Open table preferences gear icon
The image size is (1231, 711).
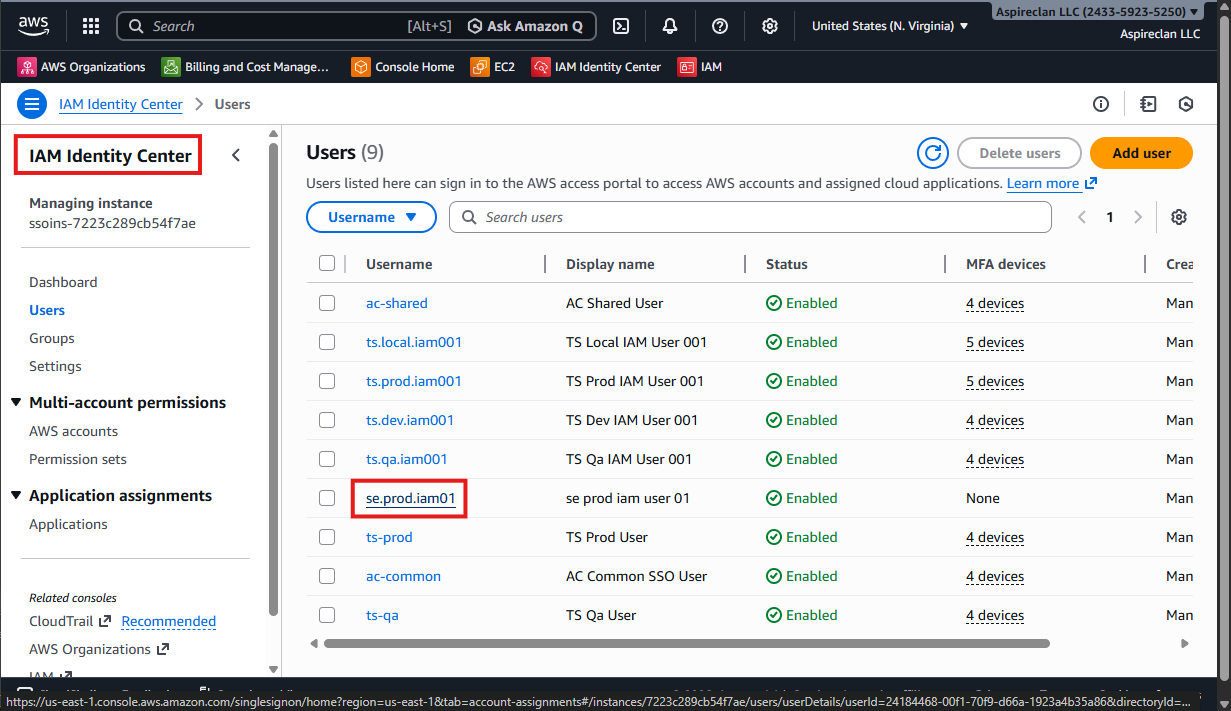[1179, 217]
